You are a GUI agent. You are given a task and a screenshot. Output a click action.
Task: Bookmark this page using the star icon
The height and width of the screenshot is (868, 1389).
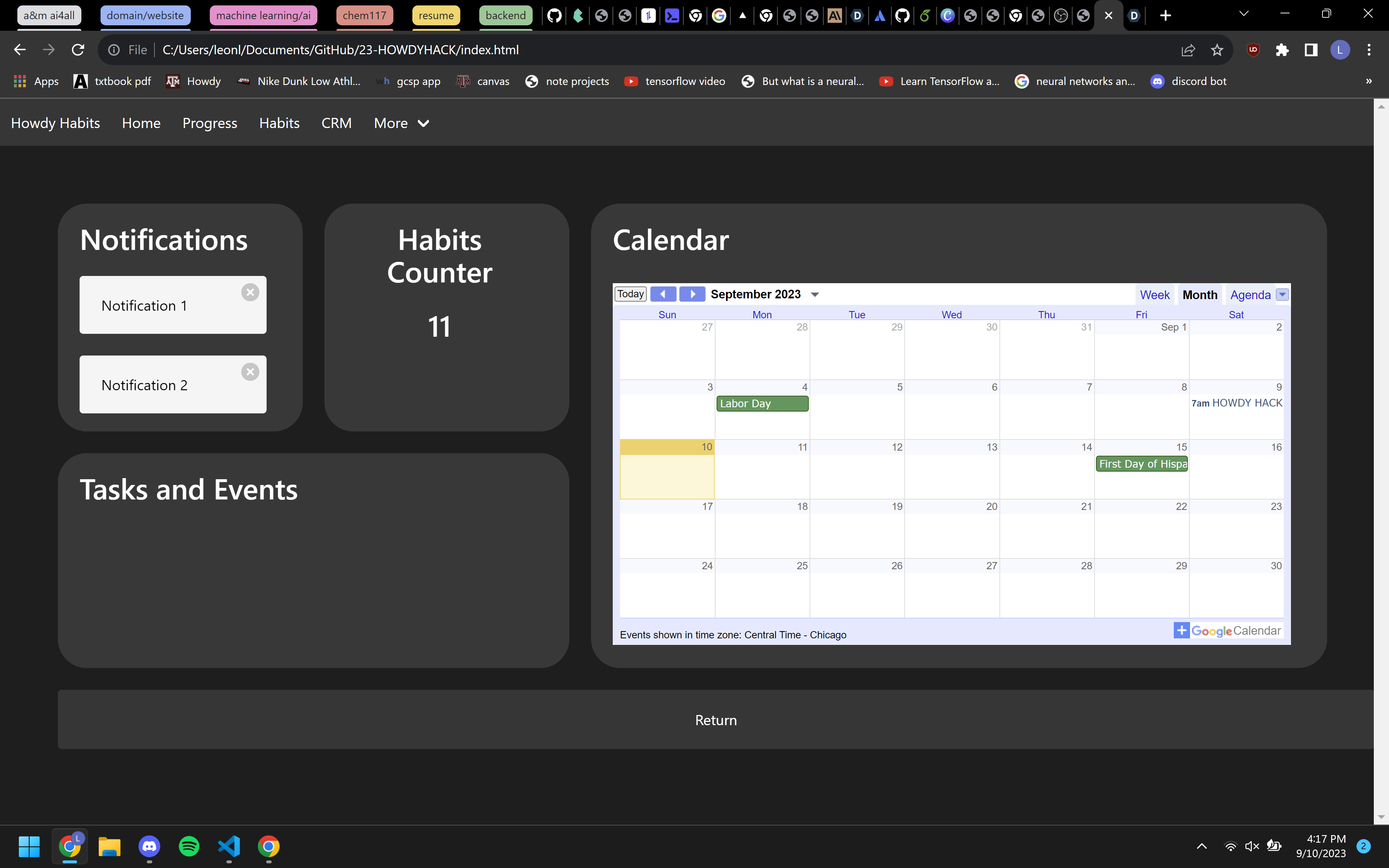tap(1217, 50)
